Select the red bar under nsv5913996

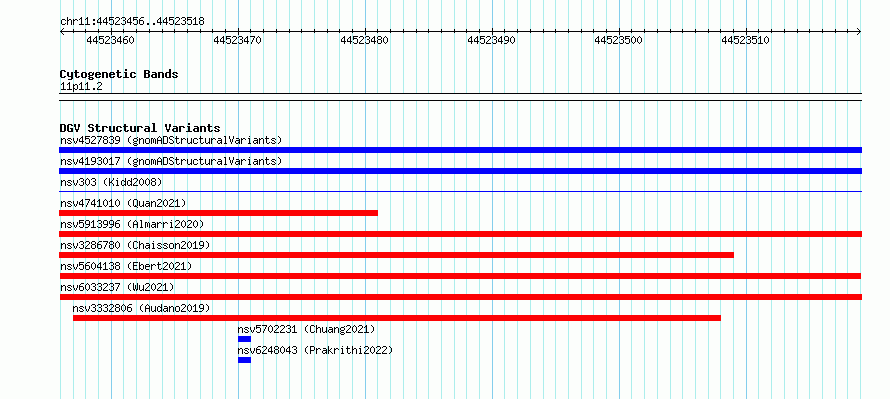click(x=460, y=234)
